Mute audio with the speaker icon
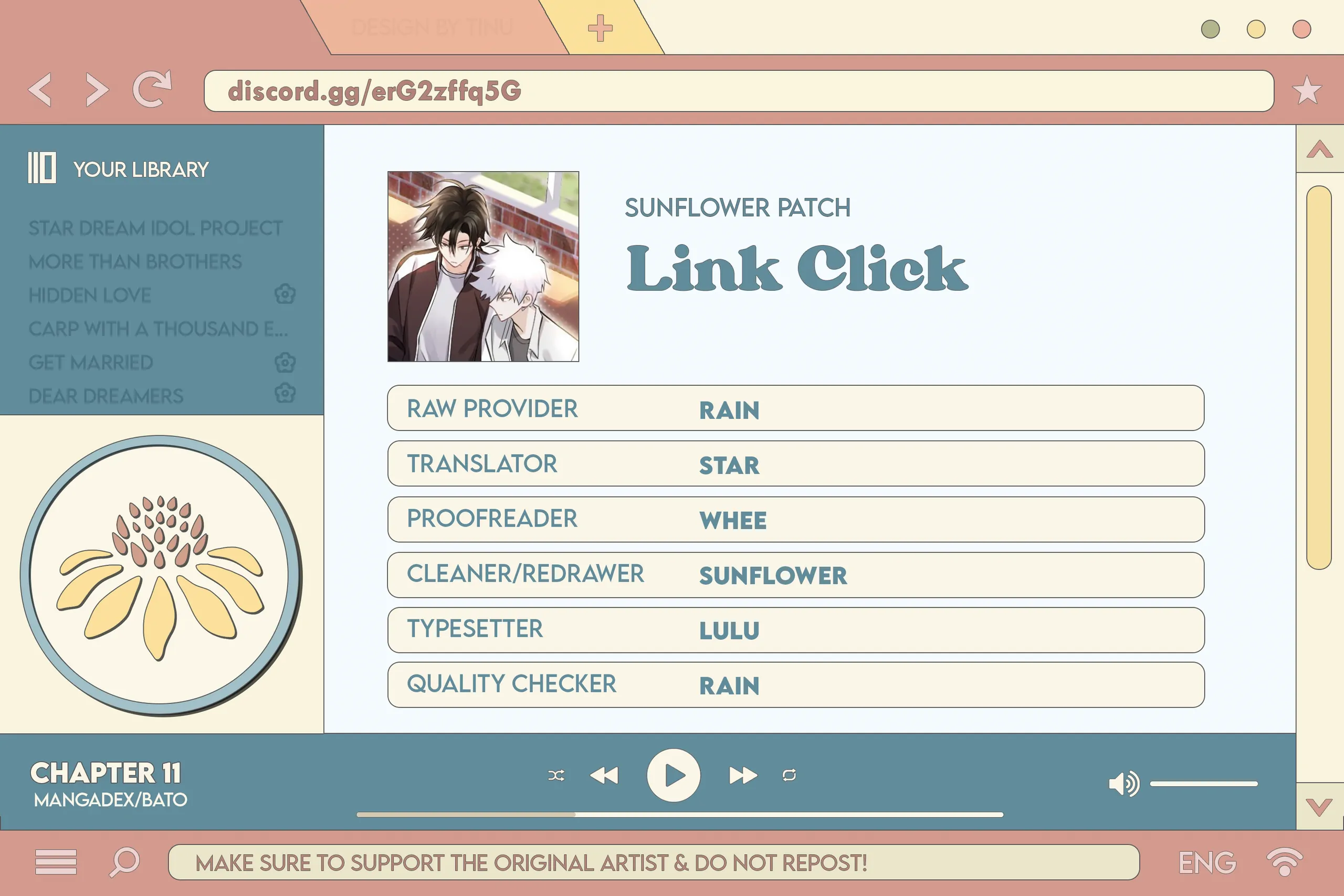 [1123, 784]
